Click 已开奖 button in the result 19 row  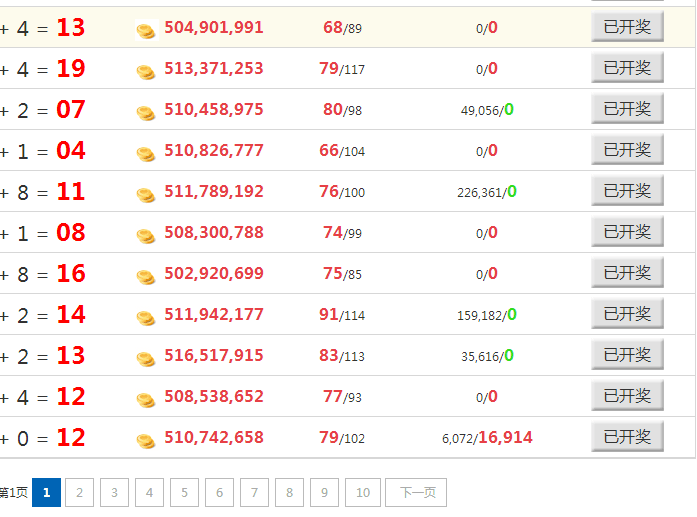coord(627,68)
